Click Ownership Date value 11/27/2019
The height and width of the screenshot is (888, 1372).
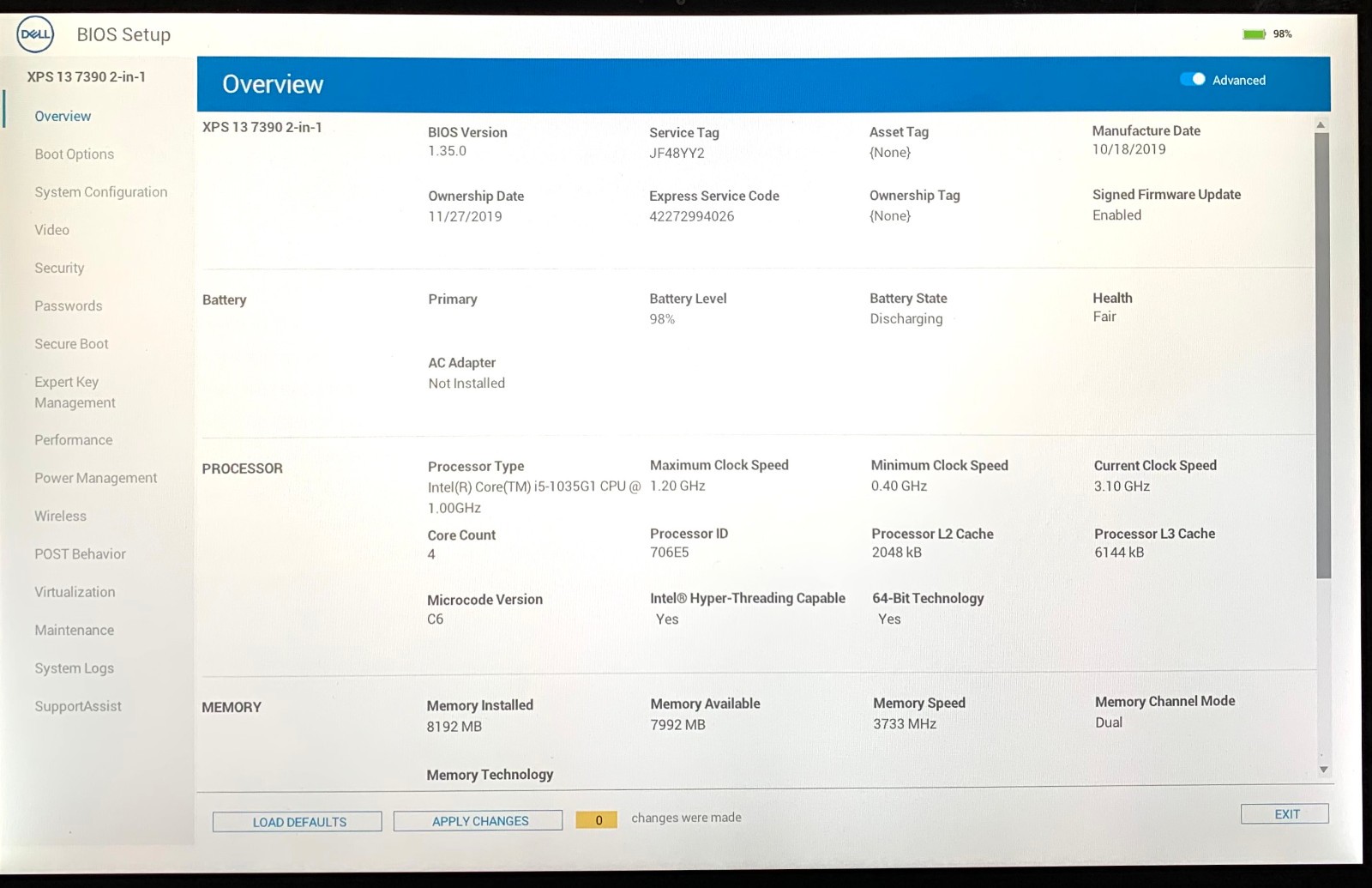point(465,216)
